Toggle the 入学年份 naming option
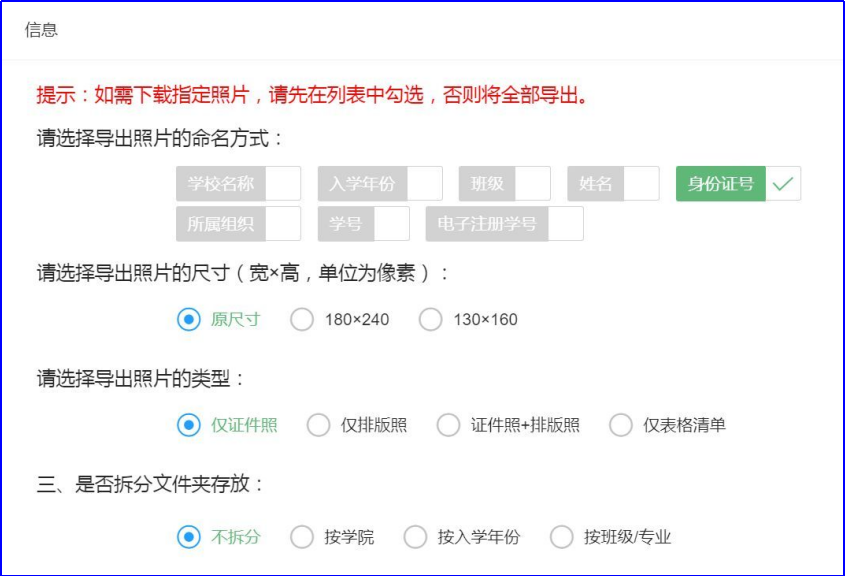 click(380, 184)
